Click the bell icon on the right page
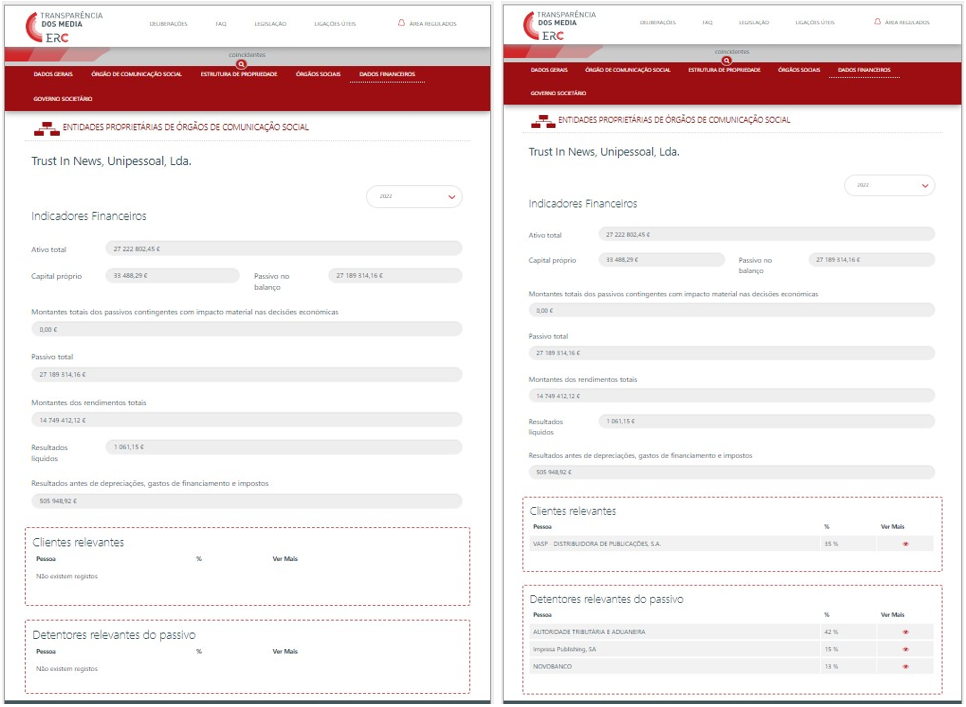Image resolution: width=966 pixels, height=707 pixels. 878,21
